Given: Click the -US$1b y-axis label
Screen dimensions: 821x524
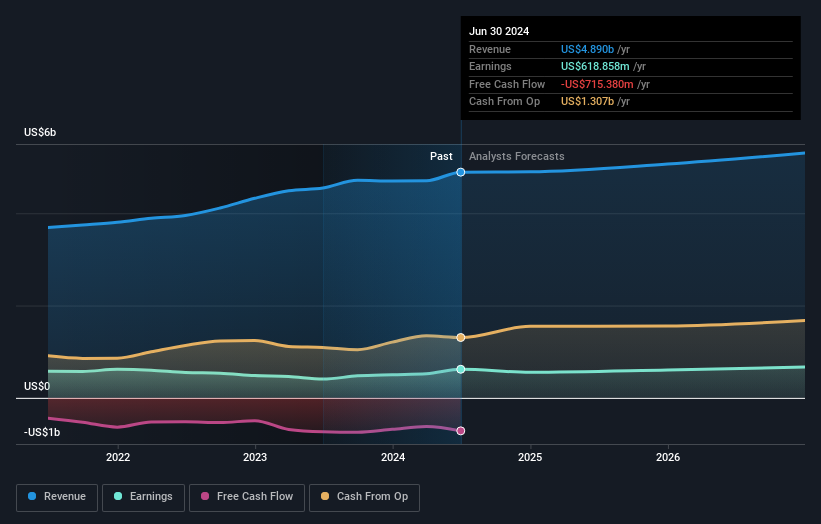Looking at the screenshot, I should [x=42, y=432].
